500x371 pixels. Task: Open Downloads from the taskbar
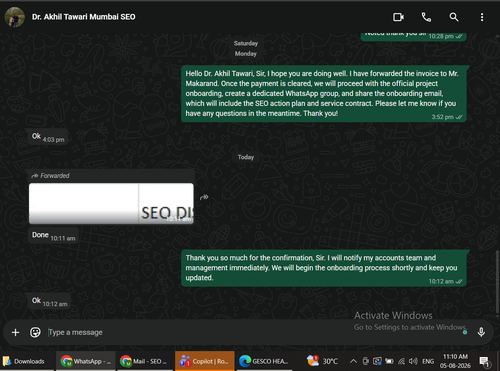27,361
